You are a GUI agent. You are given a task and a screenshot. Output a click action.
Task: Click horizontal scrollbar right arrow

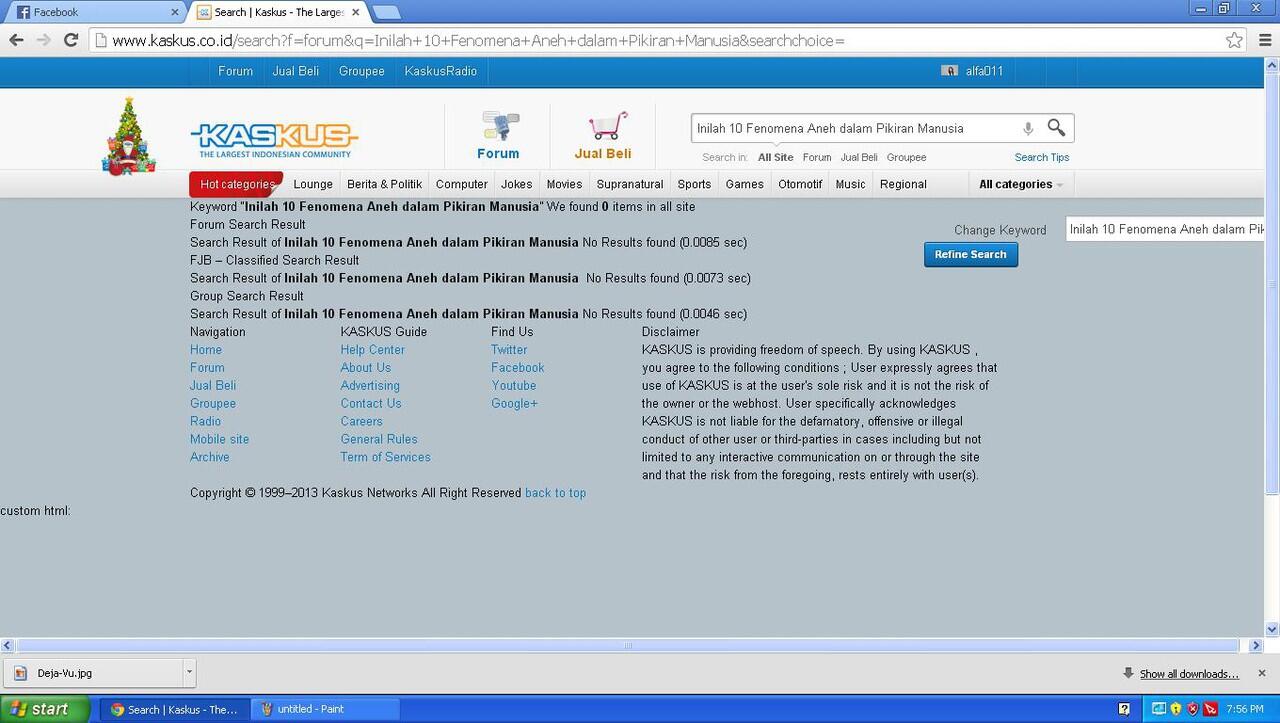click(x=1256, y=645)
